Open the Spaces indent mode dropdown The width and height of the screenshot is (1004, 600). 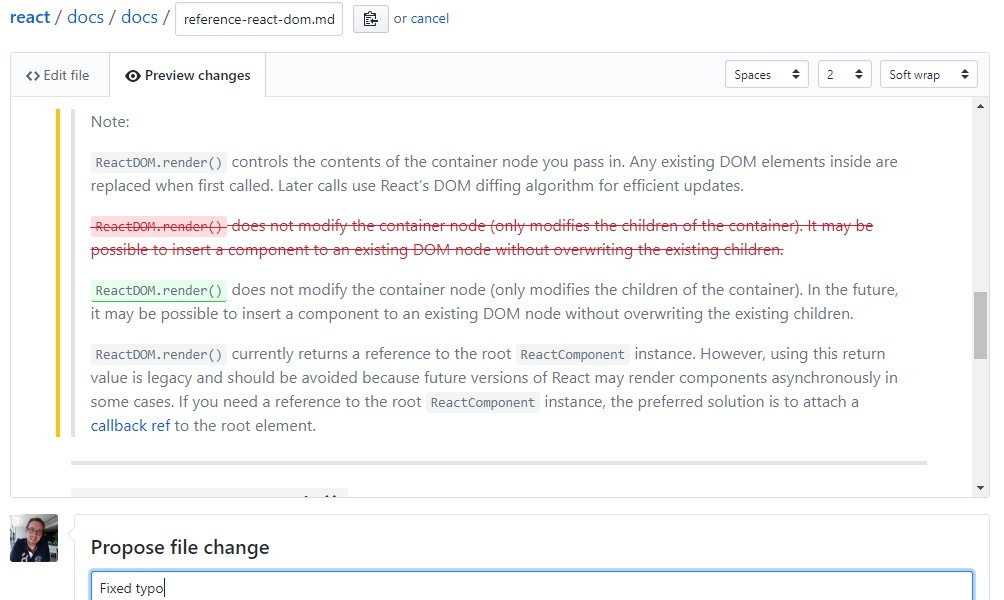point(766,74)
